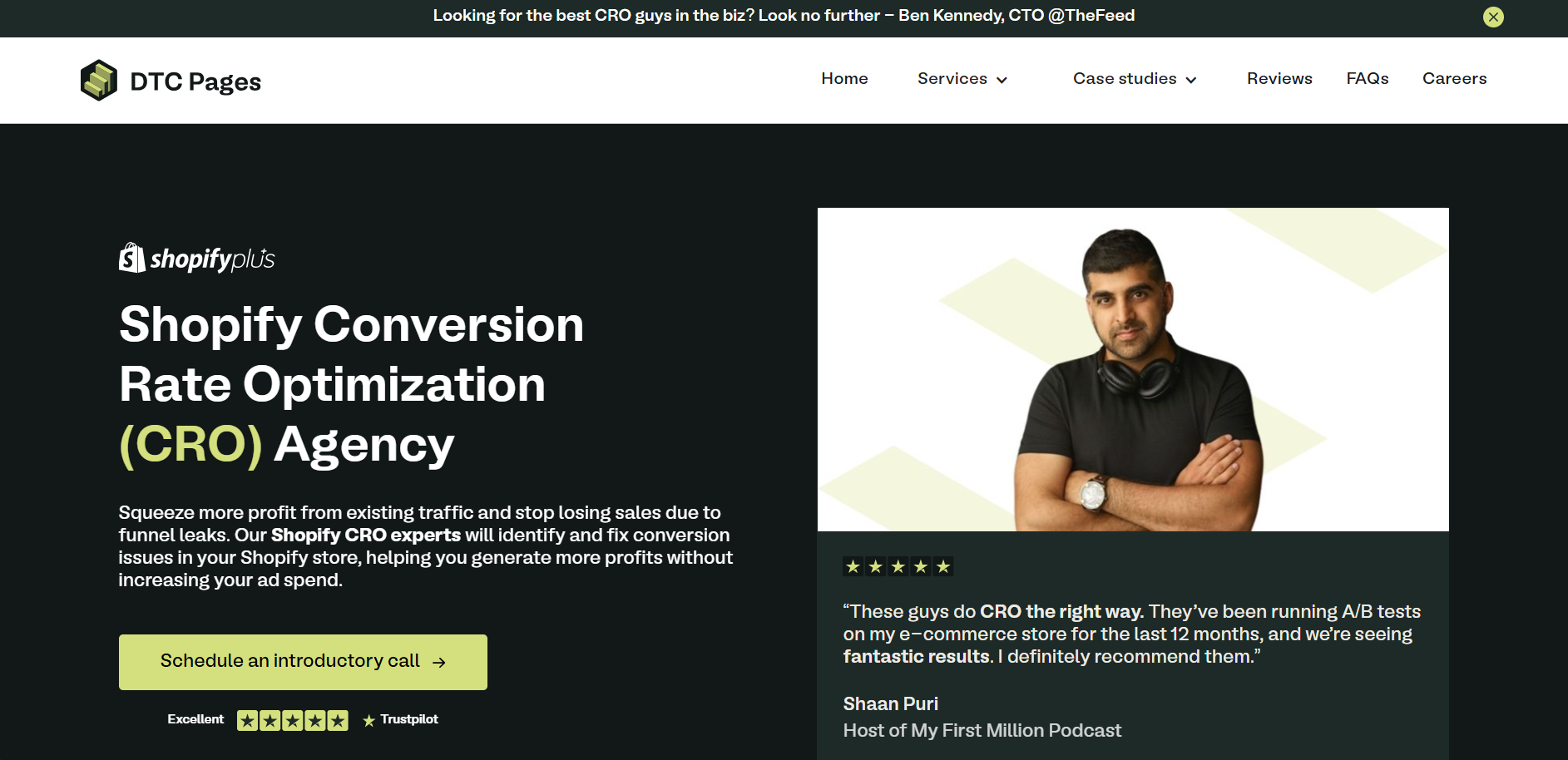Click the arrow on the introductory call button
Image resolution: width=1568 pixels, height=760 pixels.
[x=439, y=662]
